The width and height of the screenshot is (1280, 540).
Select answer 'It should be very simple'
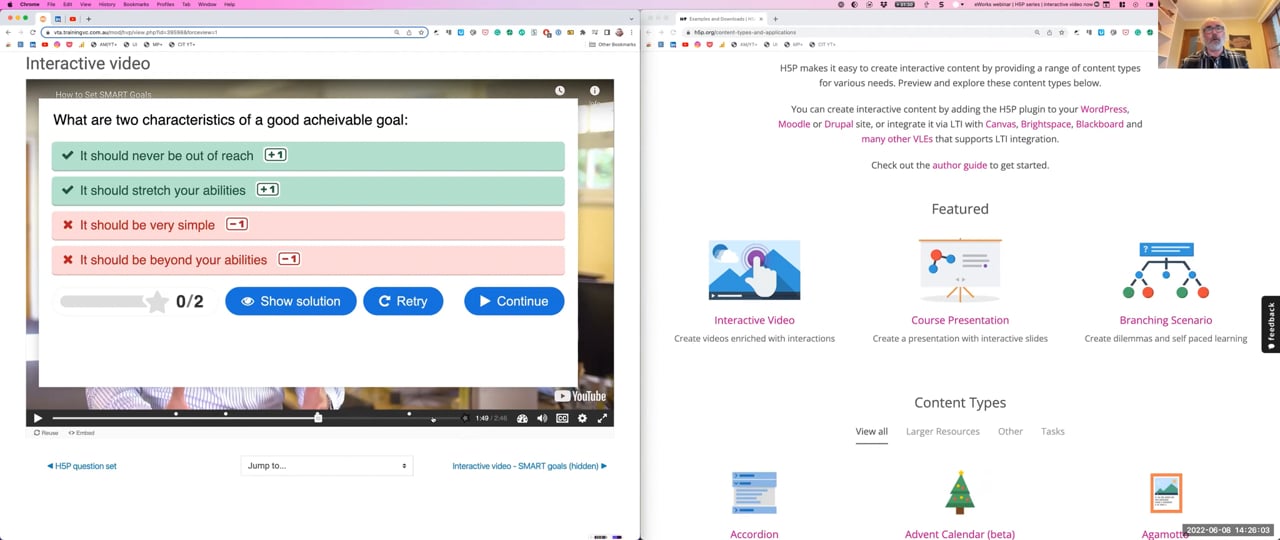click(308, 225)
